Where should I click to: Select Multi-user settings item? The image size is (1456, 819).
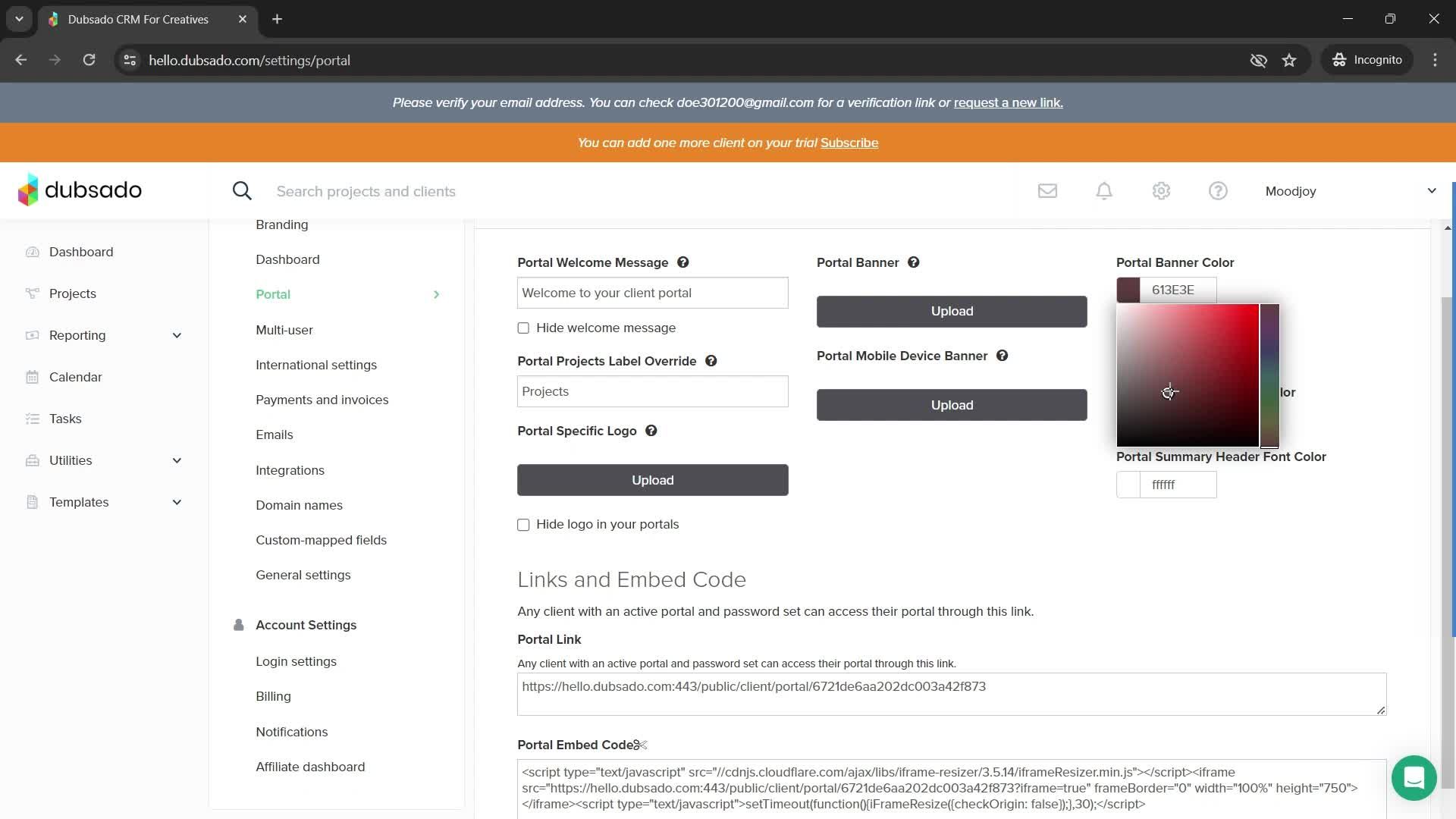click(284, 330)
